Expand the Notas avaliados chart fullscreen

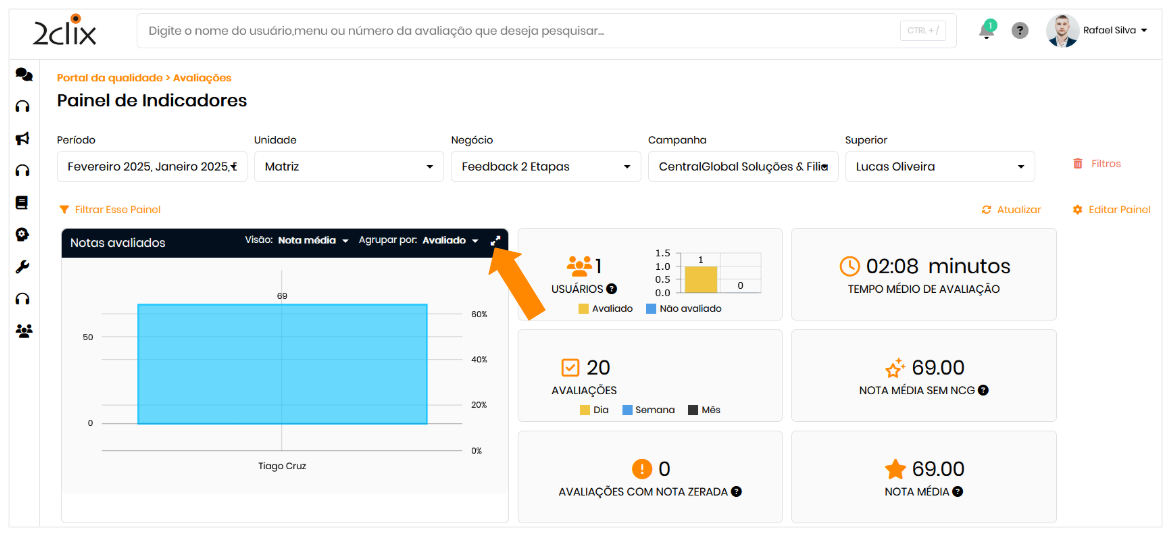495,241
